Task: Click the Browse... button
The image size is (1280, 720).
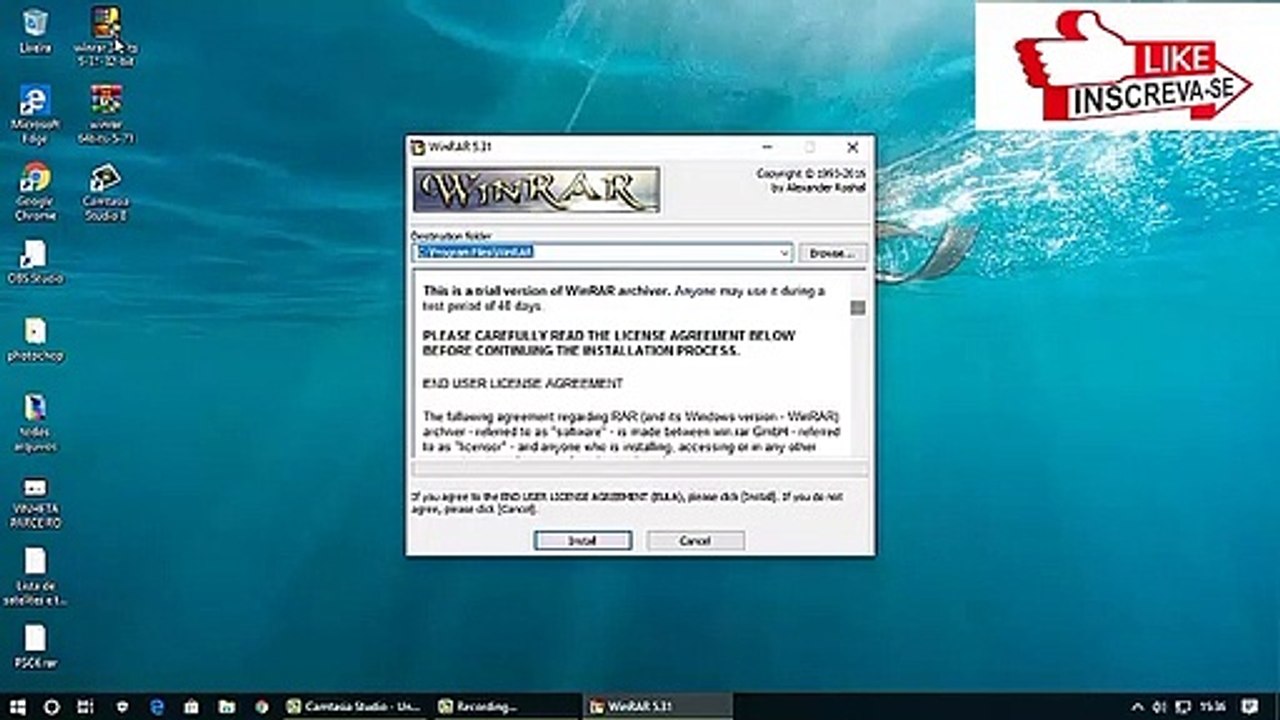Action: point(832,253)
